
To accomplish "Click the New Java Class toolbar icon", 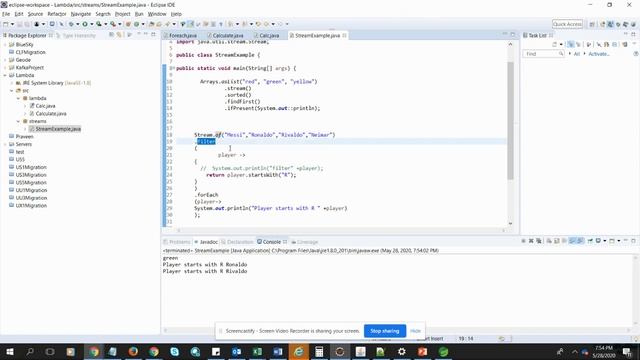I will click(136, 24).
